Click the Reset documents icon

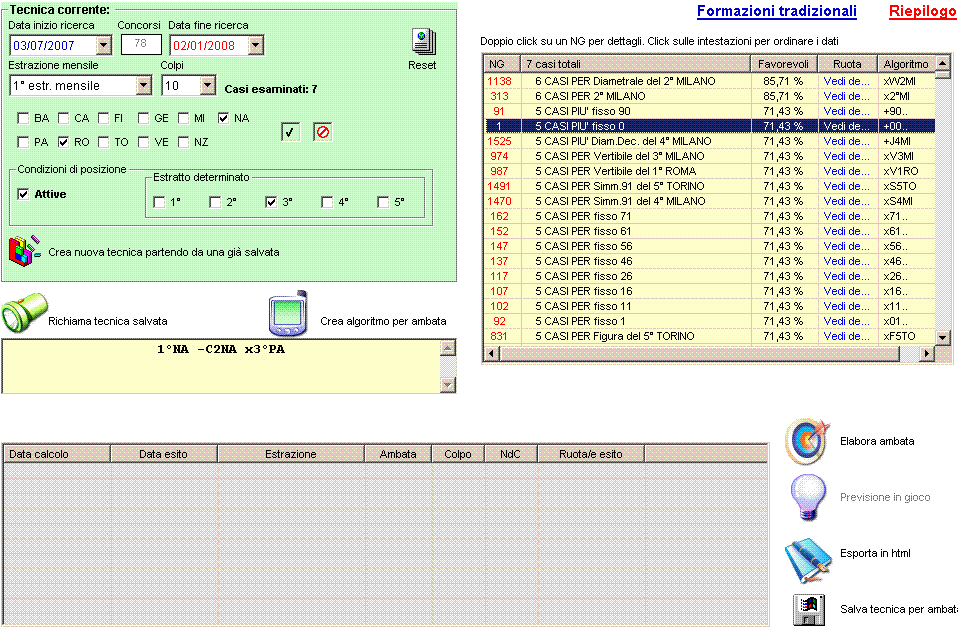coord(423,42)
